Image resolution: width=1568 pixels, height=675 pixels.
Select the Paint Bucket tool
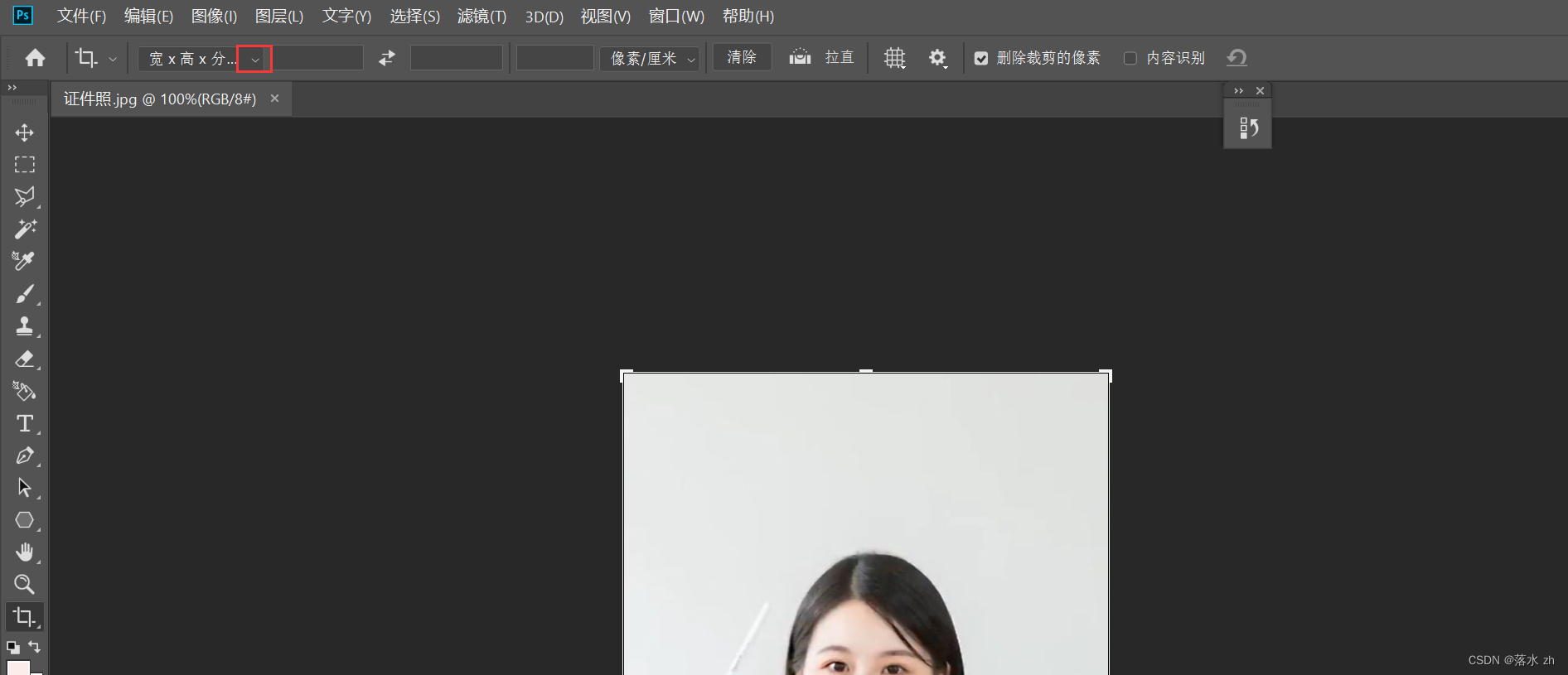point(24,391)
